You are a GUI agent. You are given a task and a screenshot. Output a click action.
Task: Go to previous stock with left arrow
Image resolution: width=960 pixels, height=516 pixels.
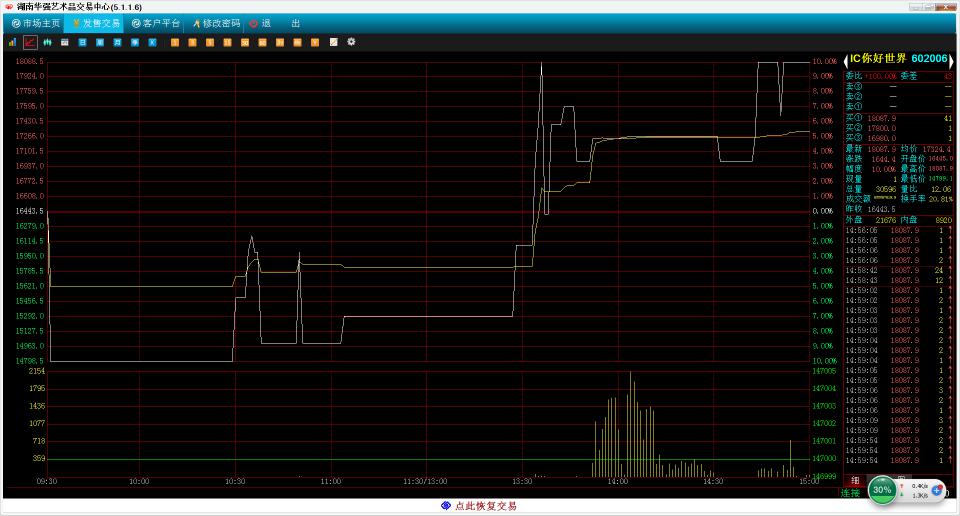pos(845,59)
